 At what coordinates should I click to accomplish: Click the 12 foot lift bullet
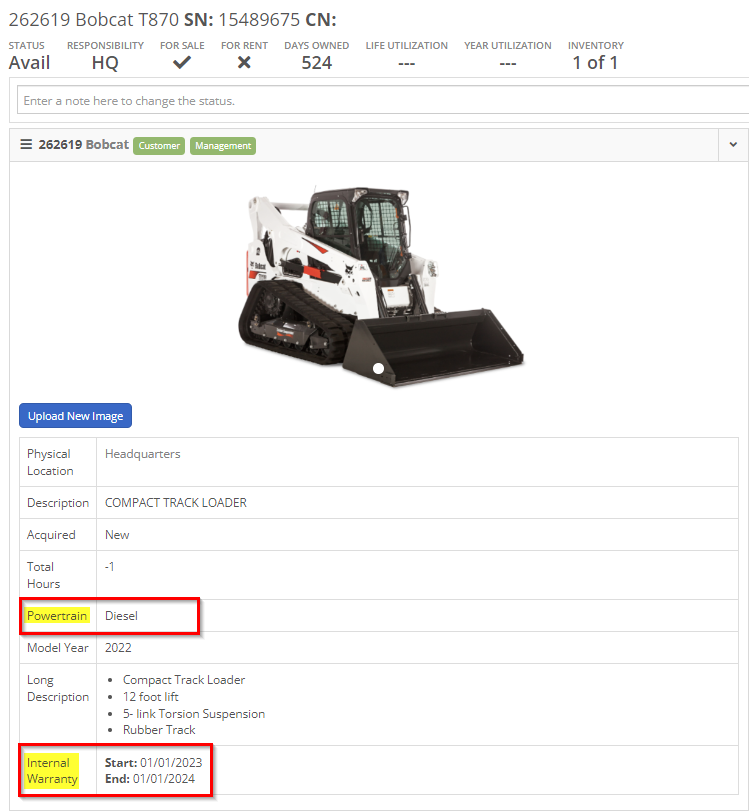tap(151, 697)
